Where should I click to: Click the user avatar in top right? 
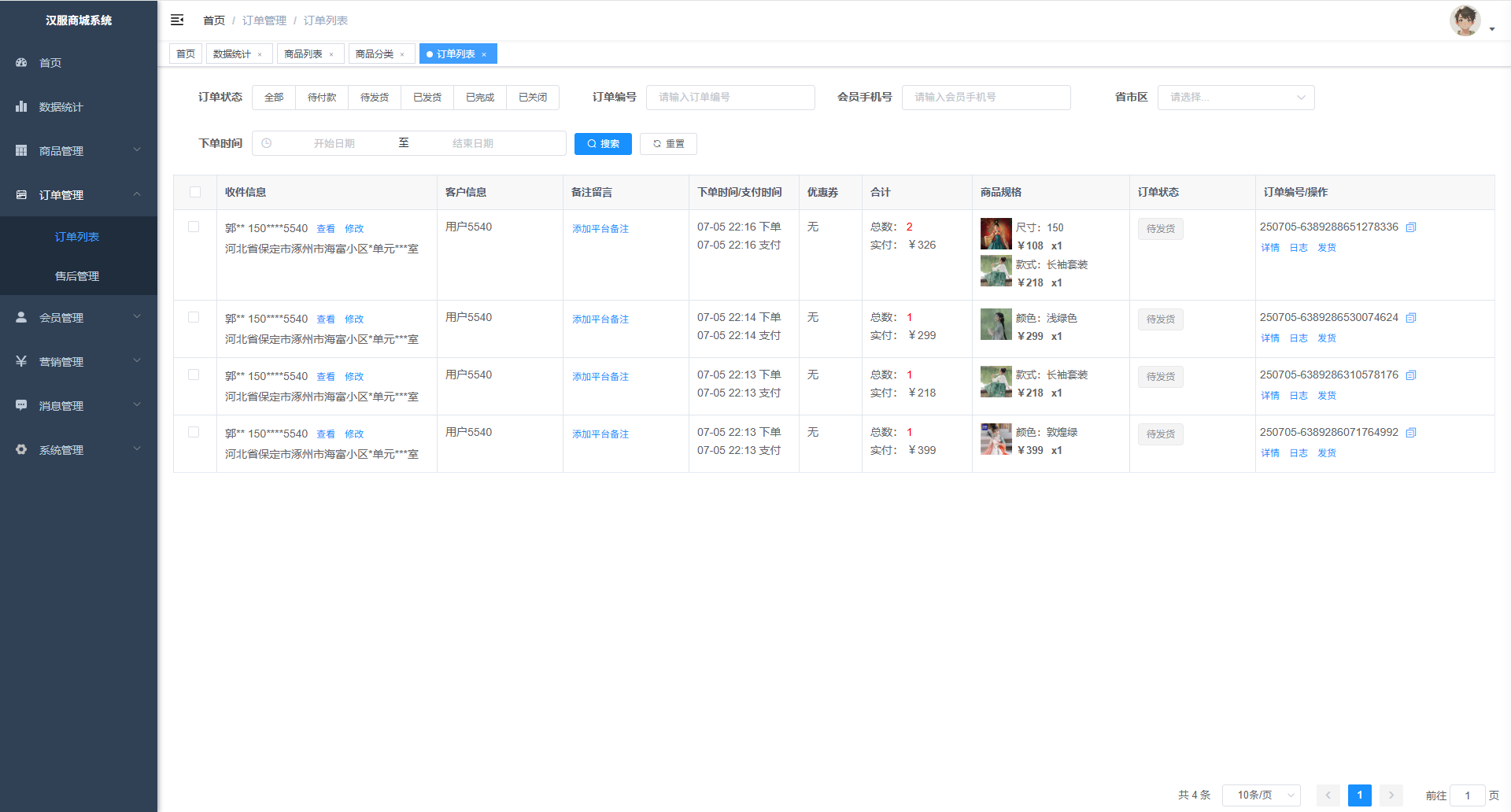coord(1465,21)
